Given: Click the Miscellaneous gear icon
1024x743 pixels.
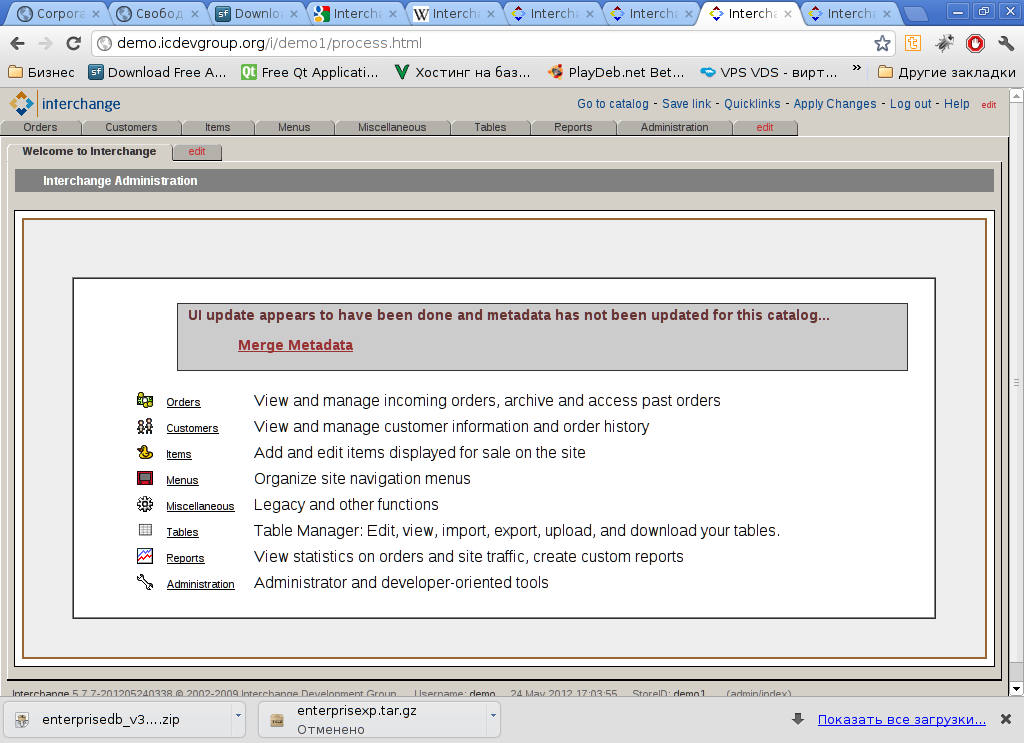Looking at the screenshot, I should coord(145,504).
